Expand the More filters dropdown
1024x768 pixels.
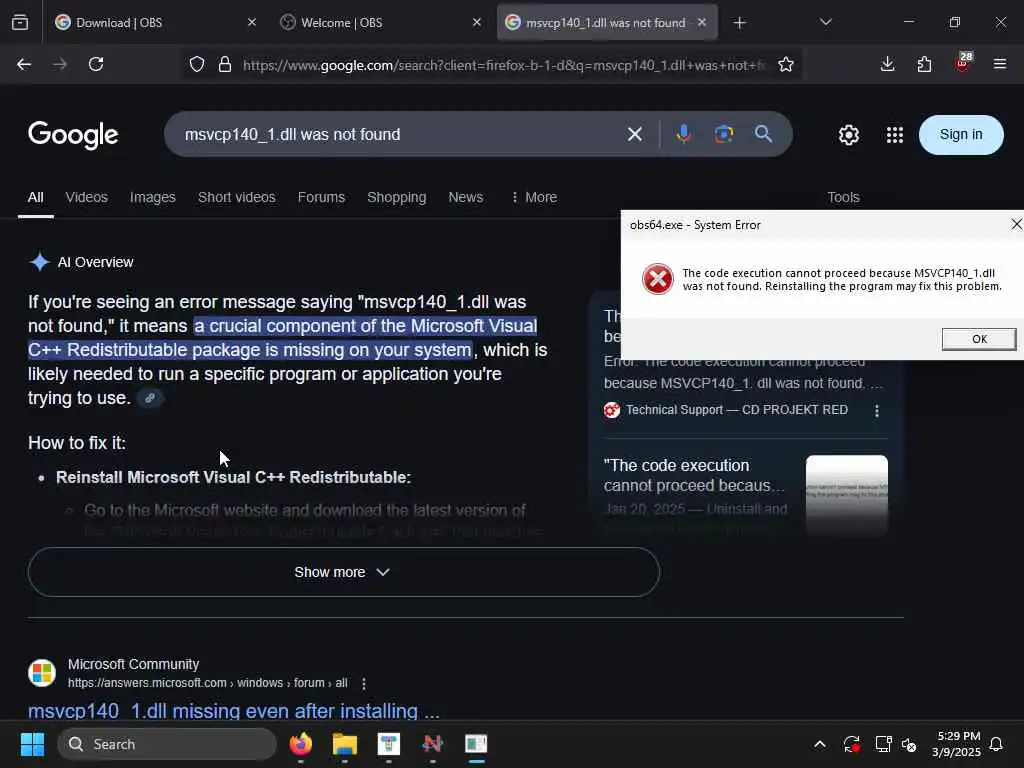(x=534, y=197)
